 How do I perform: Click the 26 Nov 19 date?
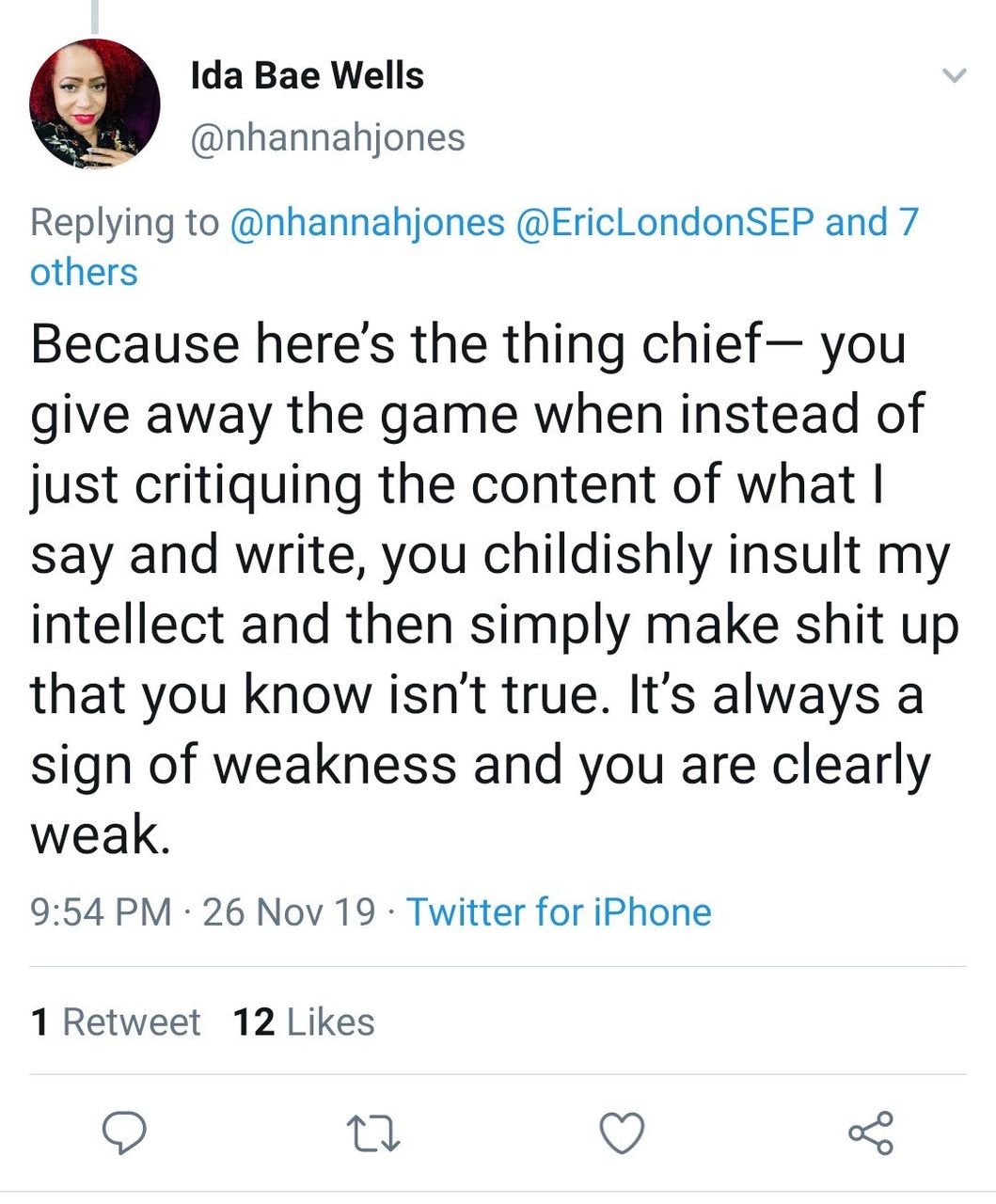(289, 911)
